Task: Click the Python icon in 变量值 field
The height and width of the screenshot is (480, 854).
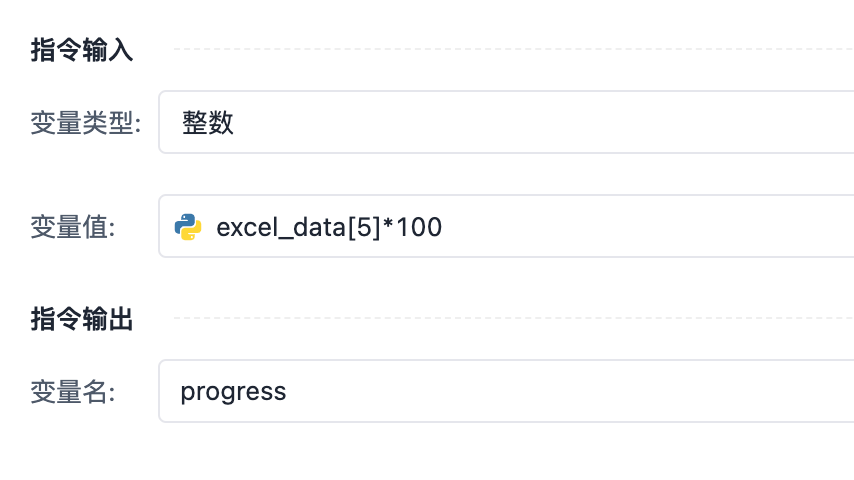Action: point(188,227)
